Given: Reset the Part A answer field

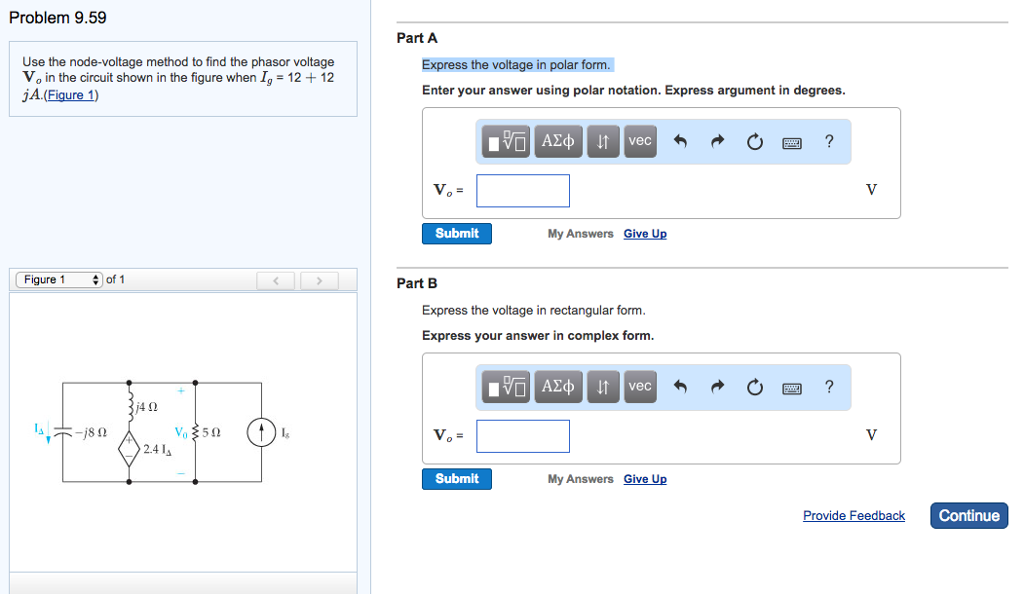Looking at the screenshot, I should pyautogui.click(x=754, y=142).
